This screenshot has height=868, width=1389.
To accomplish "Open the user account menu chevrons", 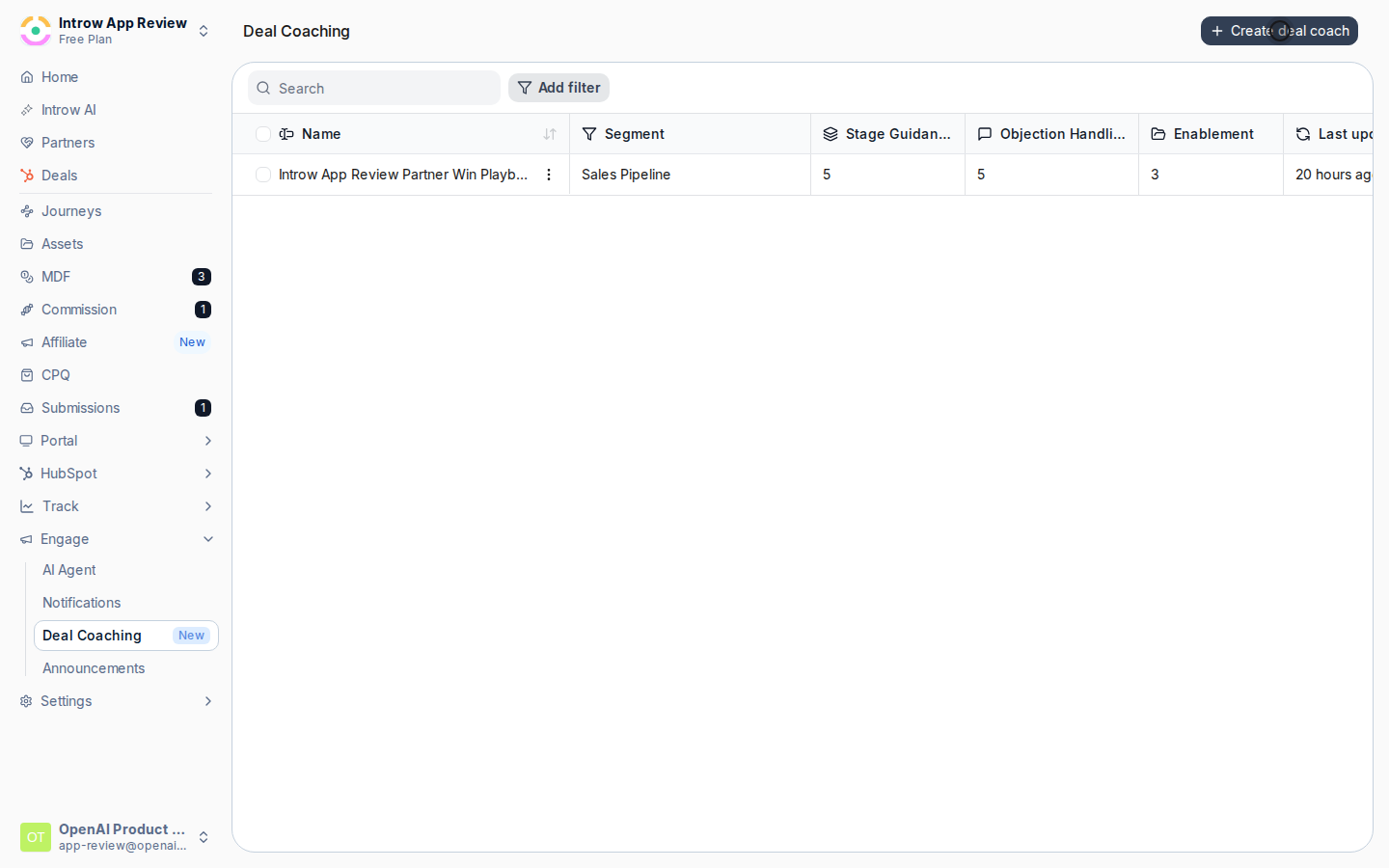I will coord(204,837).
